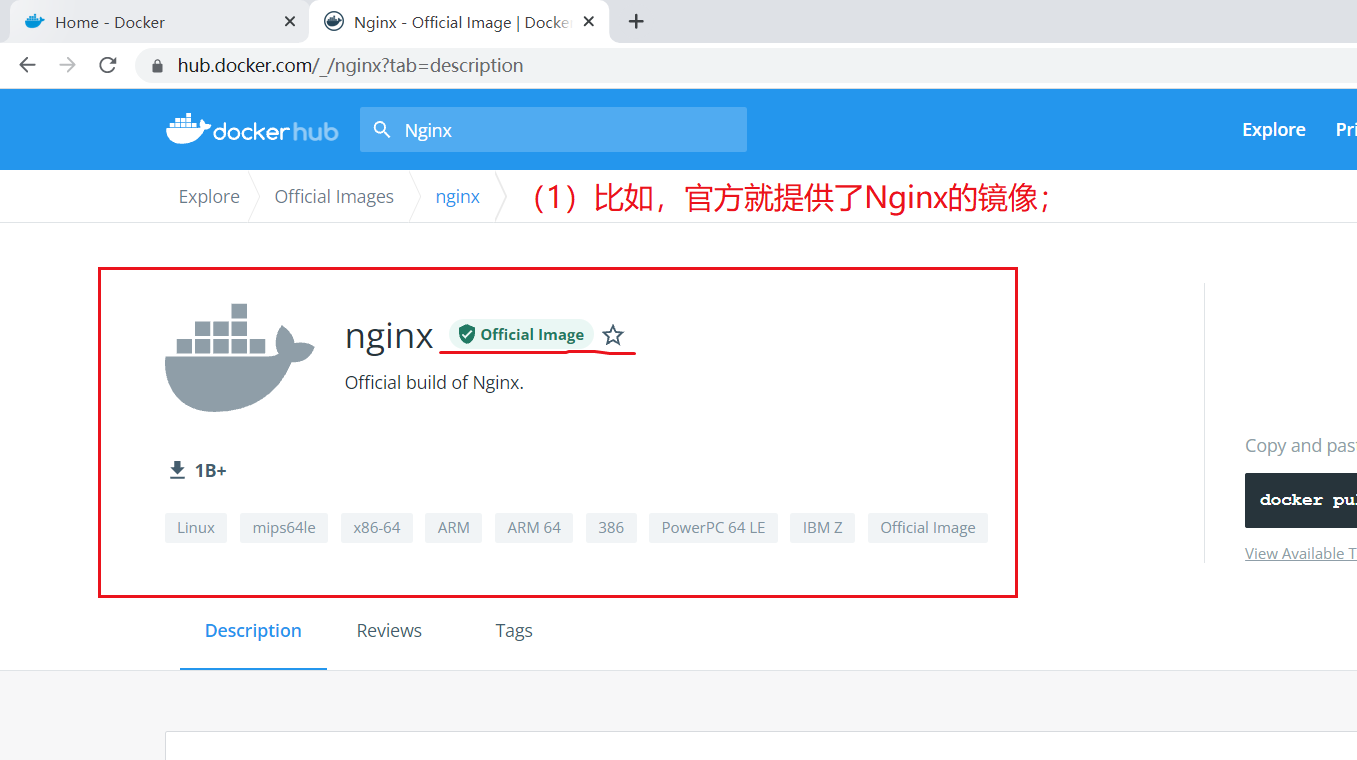This screenshot has height=760, width=1357.
Task: Click the nginx breadcrumb link
Action: coord(457,196)
